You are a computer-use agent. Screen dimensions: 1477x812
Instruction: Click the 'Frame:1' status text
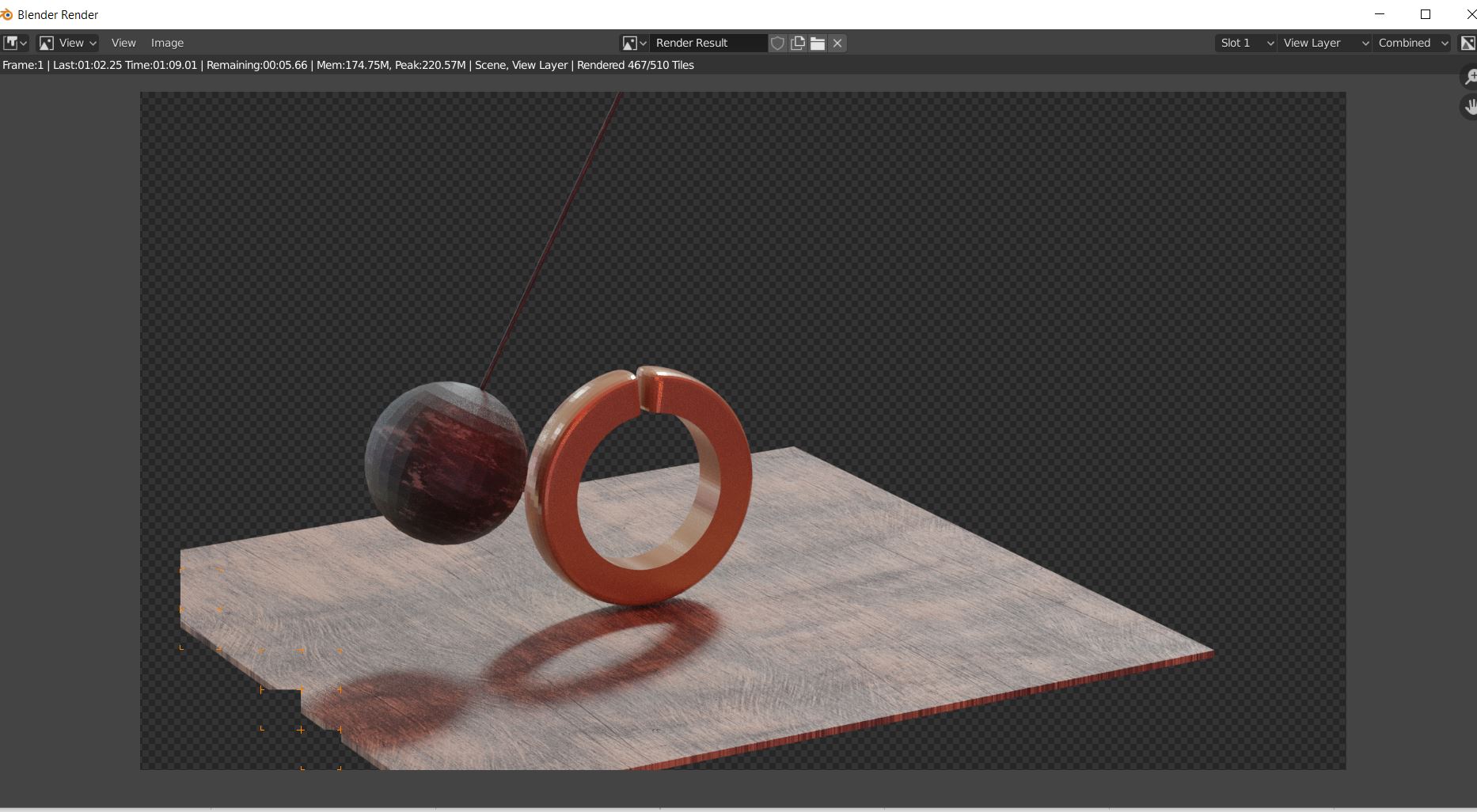[23, 65]
